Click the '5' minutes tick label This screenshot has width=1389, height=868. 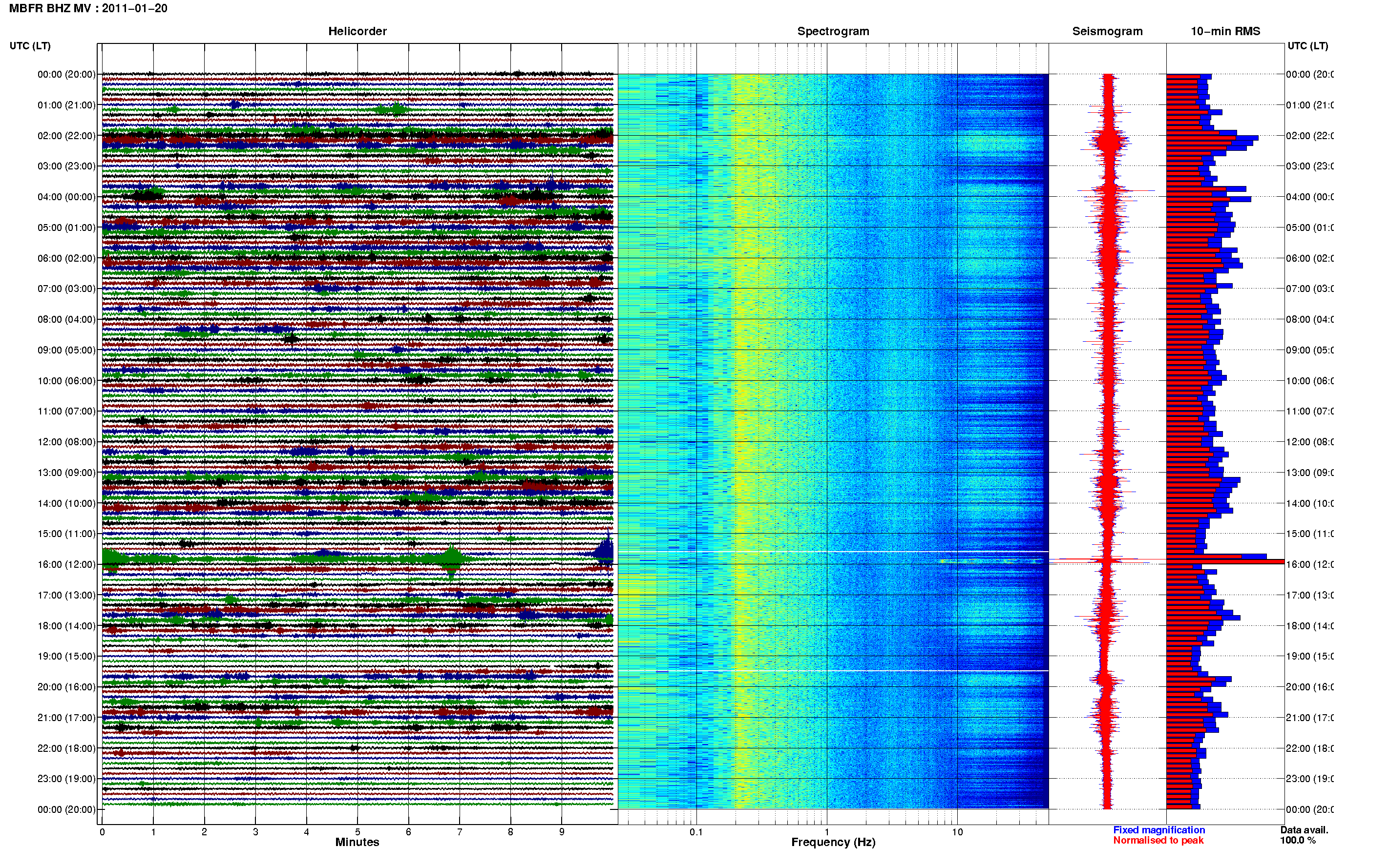pos(357,831)
